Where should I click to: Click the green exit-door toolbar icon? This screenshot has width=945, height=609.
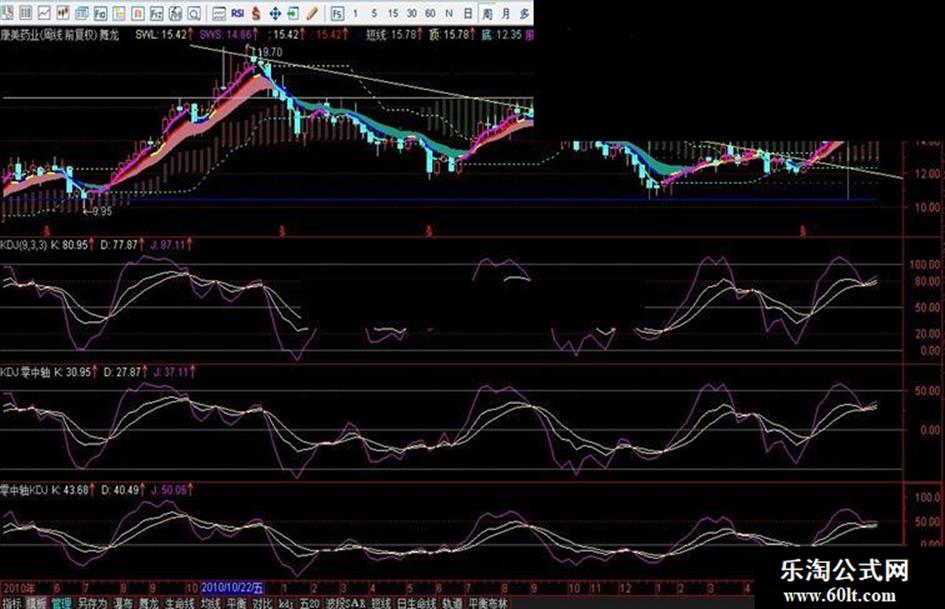[293, 13]
